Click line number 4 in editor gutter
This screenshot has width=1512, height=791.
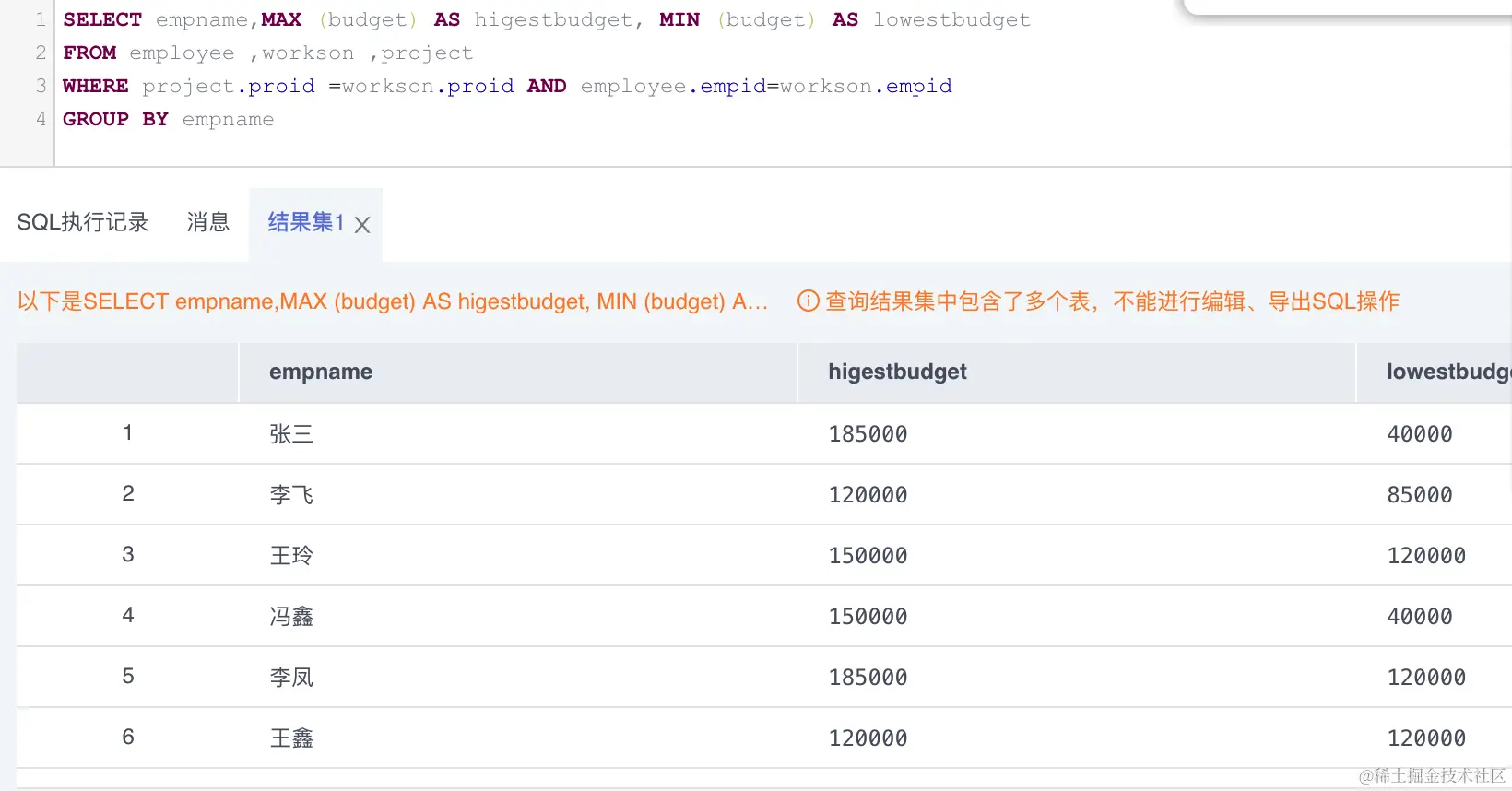click(x=41, y=119)
